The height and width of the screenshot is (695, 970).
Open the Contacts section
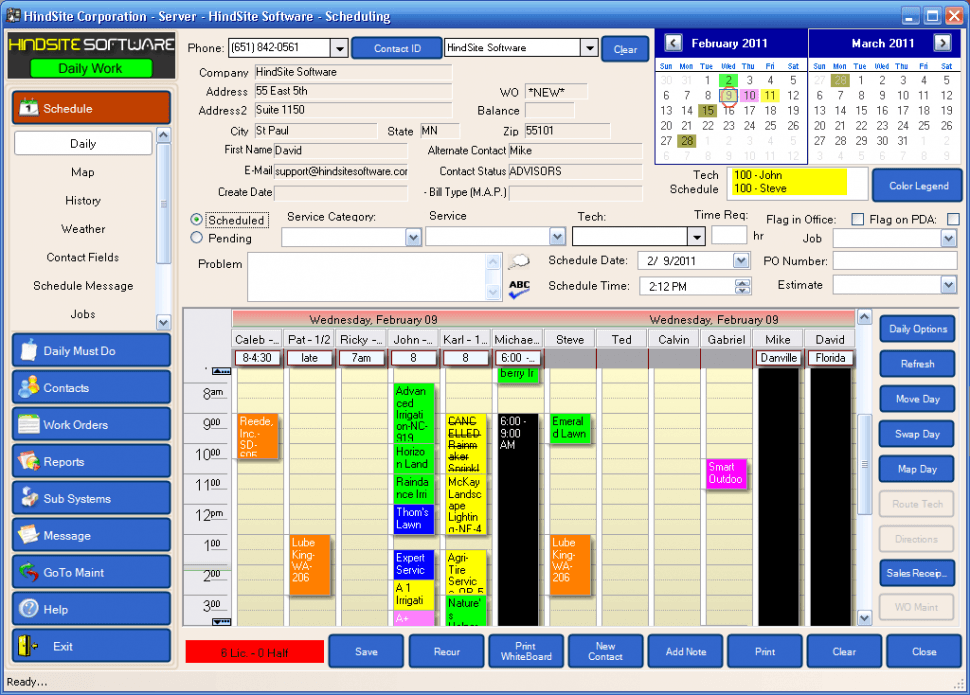click(x=91, y=388)
